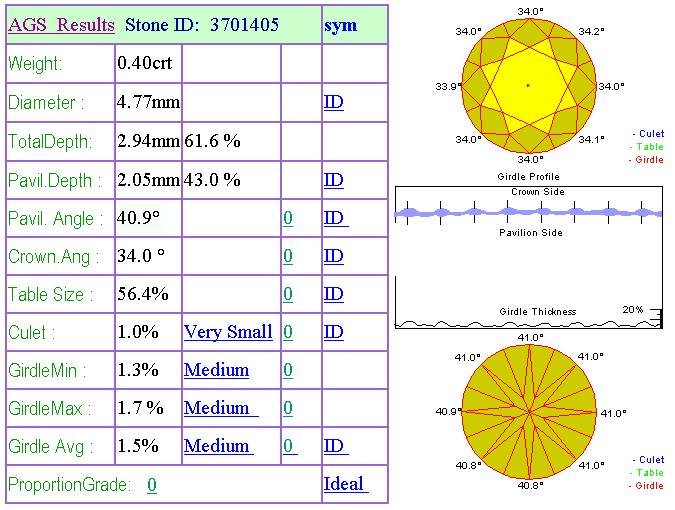Image resolution: width=675 pixels, height=510 pixels.
Task: Open the Very Small culet link
Action: pos(228,332)
